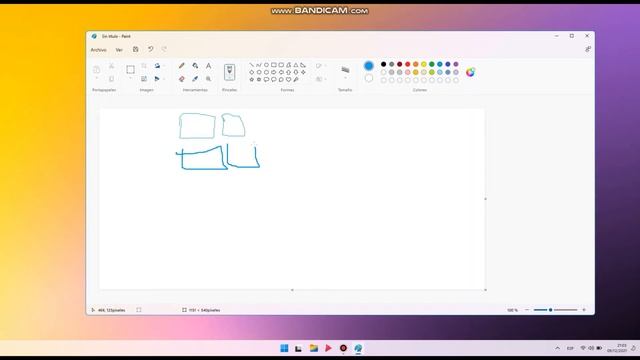Expand the Paste options dropdown arrow
Viewport: 640px width, 360px height.
click(97, 79)
